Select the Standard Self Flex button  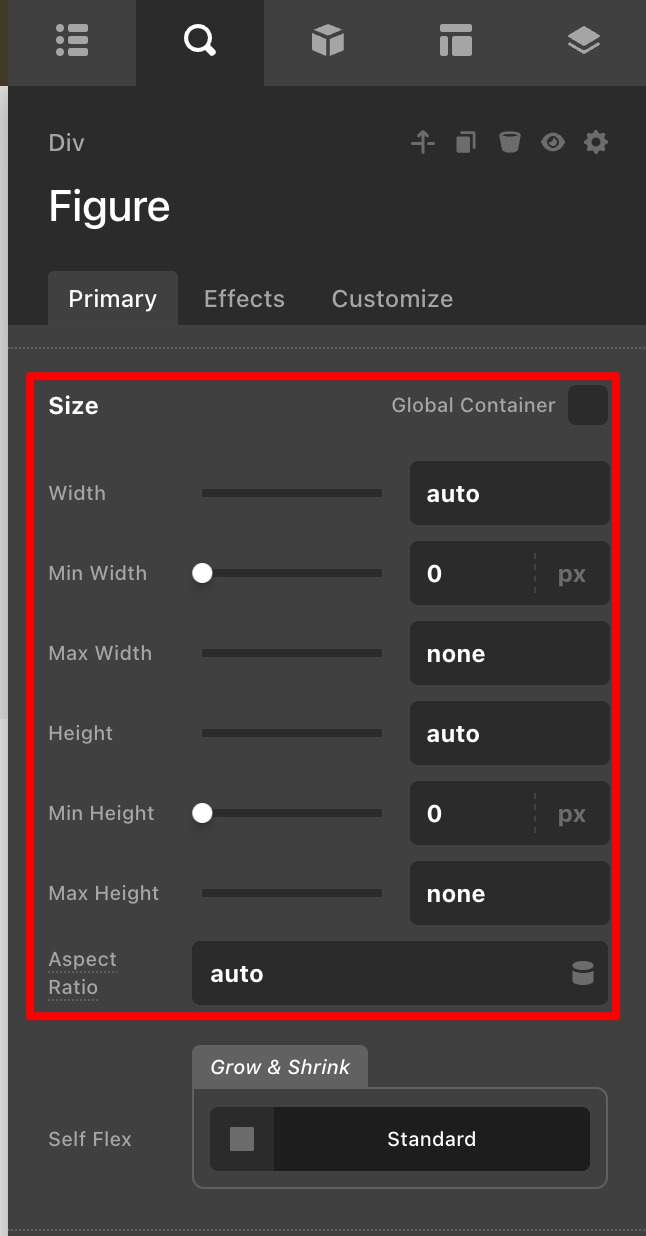(431, 1139)
